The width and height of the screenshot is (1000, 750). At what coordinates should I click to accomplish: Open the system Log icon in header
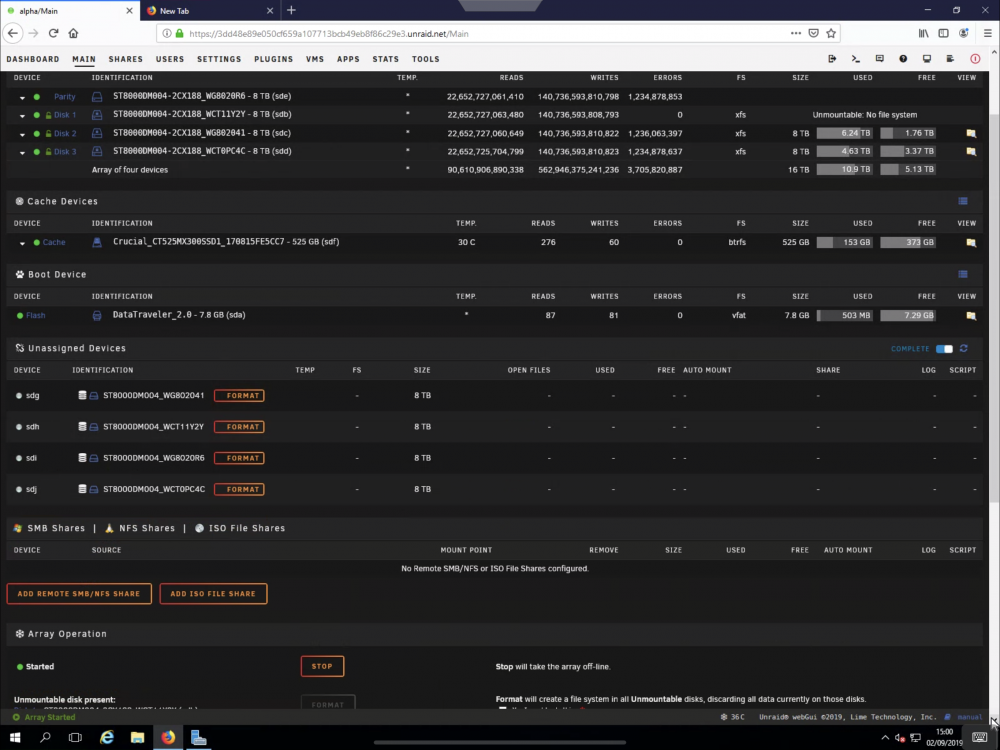coord(950,59)
